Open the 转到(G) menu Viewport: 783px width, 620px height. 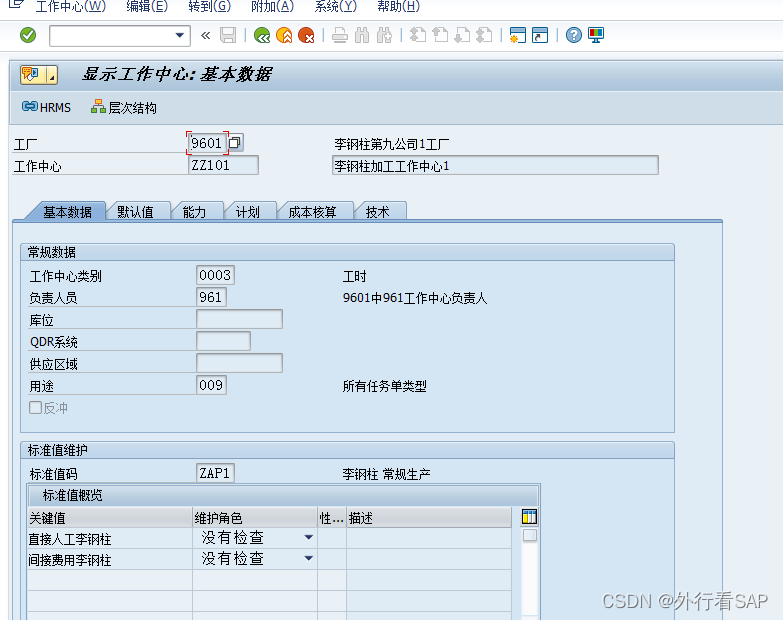point(208,7)
